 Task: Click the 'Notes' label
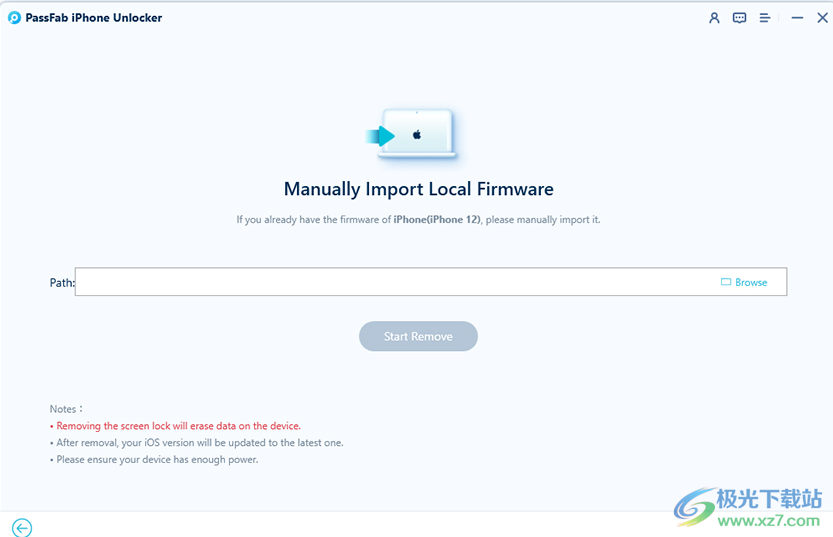[x=66, y=409]
